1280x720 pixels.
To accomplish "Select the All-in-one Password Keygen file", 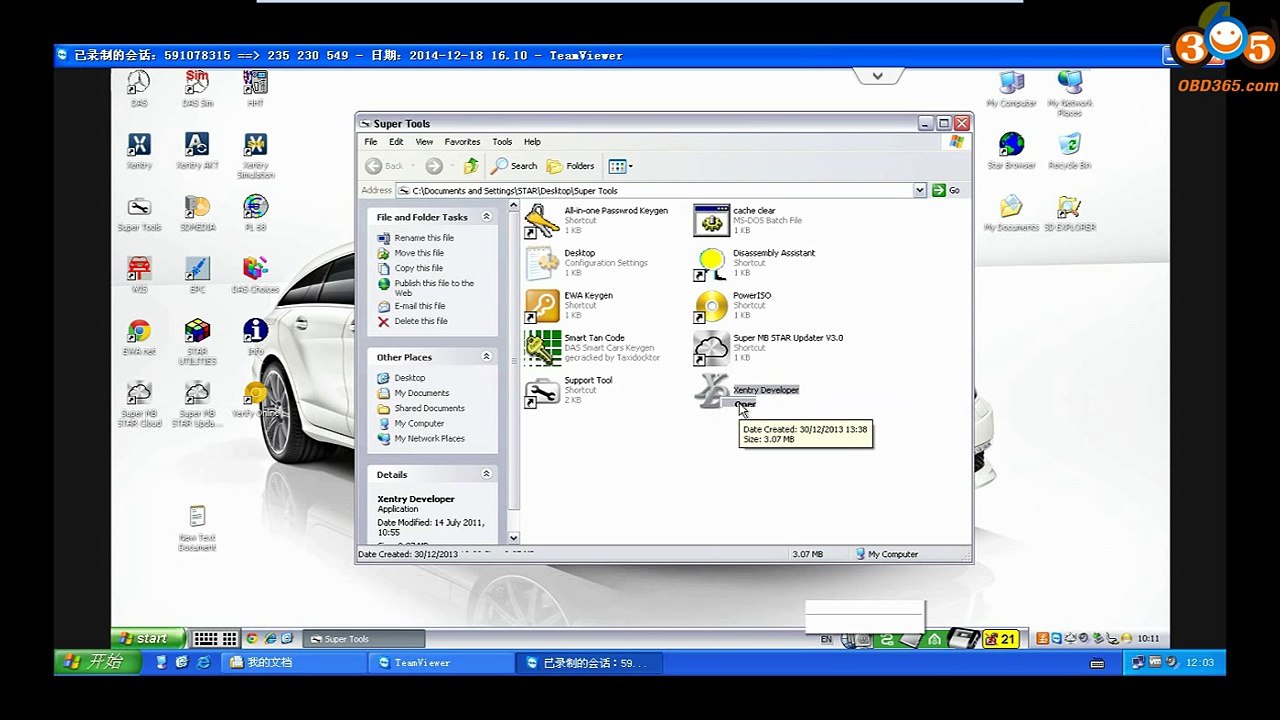I will click(597, 220).
